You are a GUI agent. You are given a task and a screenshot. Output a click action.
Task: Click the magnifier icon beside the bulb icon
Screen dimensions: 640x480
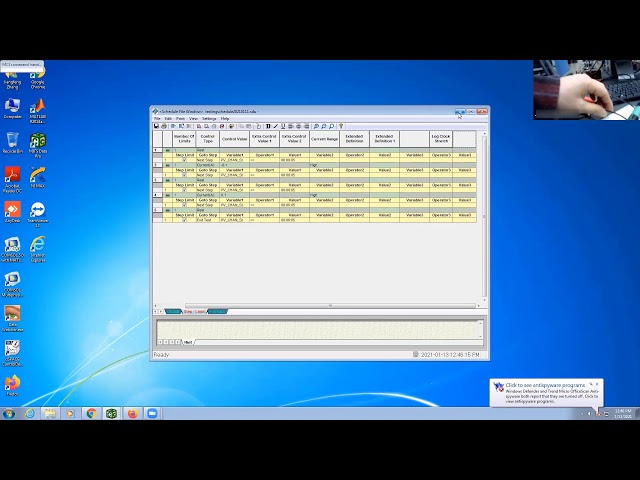click(x=332, y=126)
